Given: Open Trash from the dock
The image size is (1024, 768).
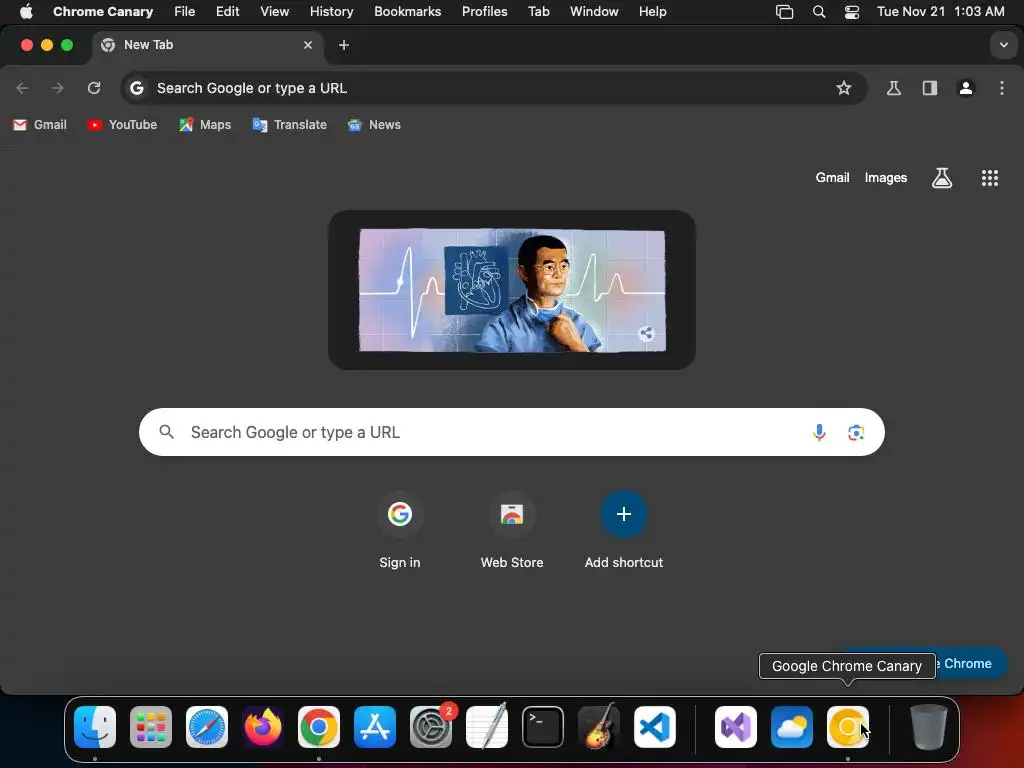Looking at the screenshot, I should point(929,727).
